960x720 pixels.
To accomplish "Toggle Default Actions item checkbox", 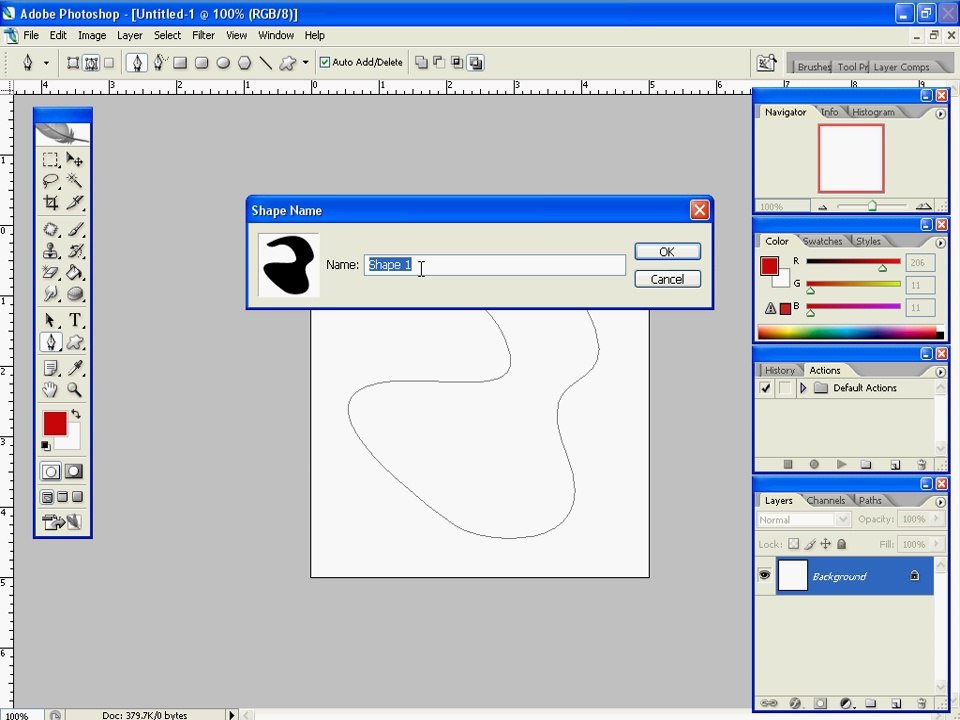I will [x=765, y=388].
